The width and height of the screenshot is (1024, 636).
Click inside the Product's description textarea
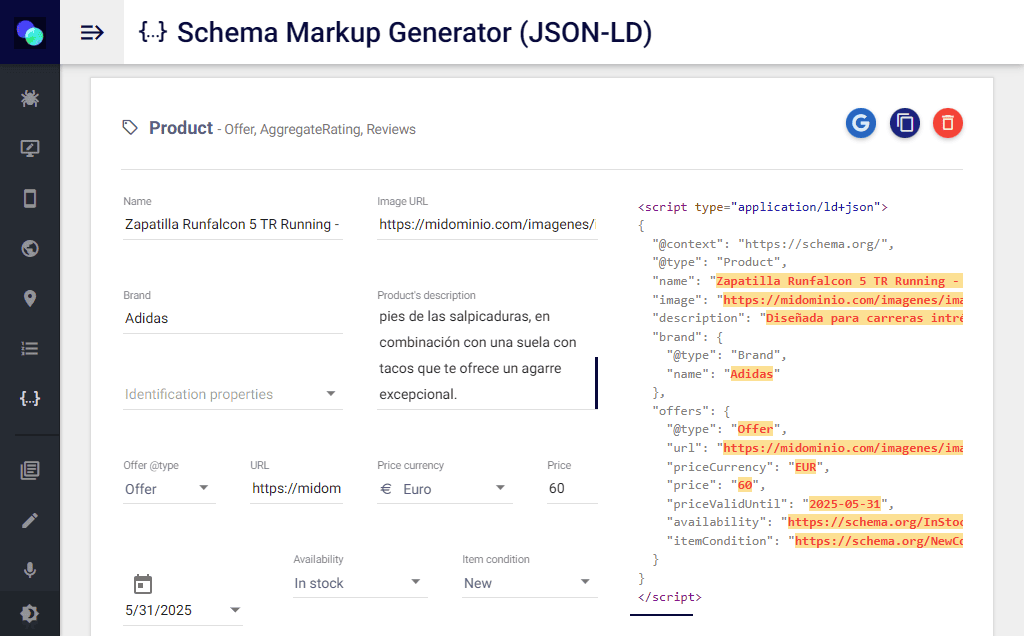click(485, 356)
